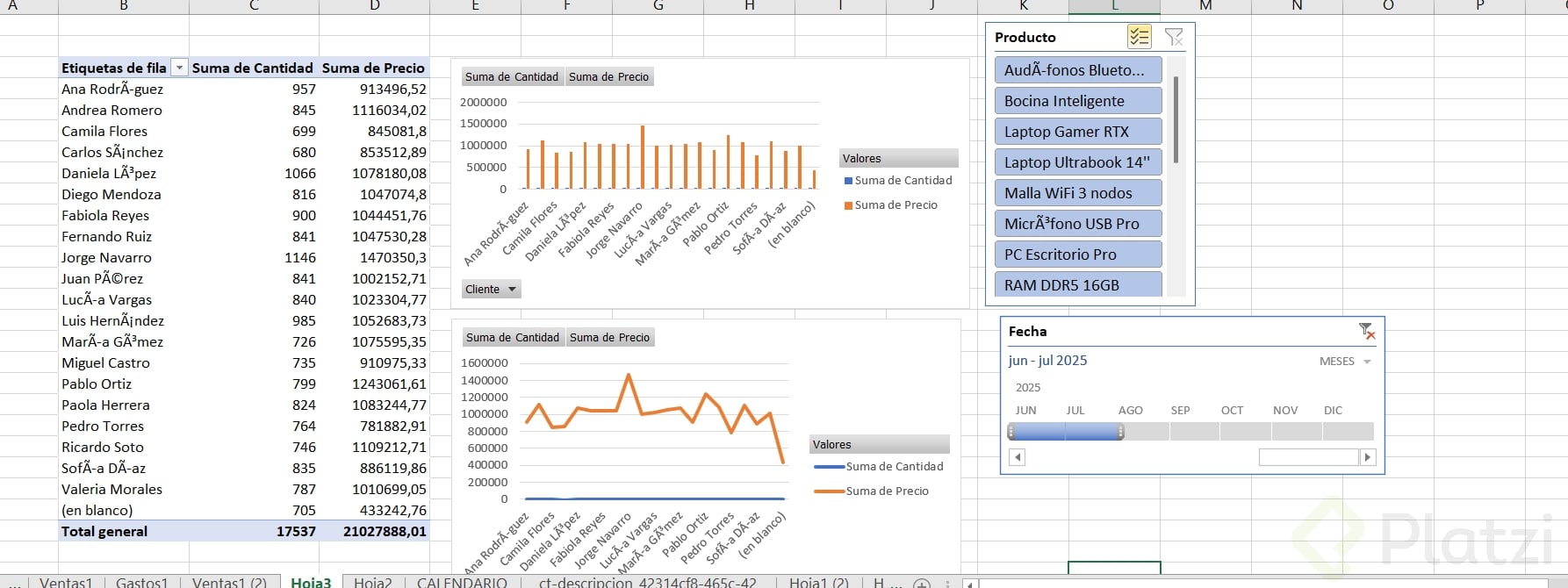Toggle the Bocina Inteligente slicer item

(1078, 101)
